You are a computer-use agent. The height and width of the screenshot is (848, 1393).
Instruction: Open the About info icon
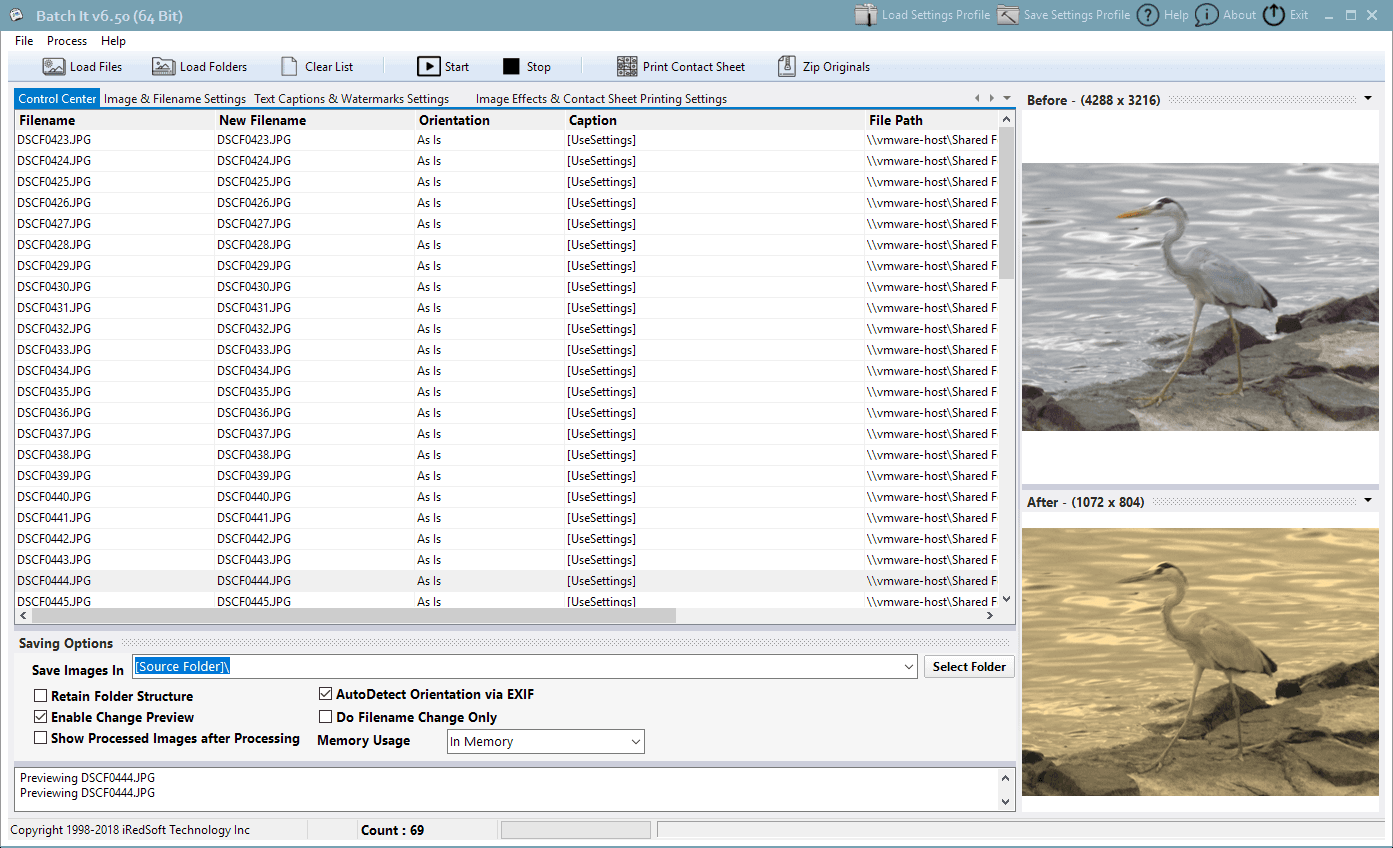[1207, 15]
